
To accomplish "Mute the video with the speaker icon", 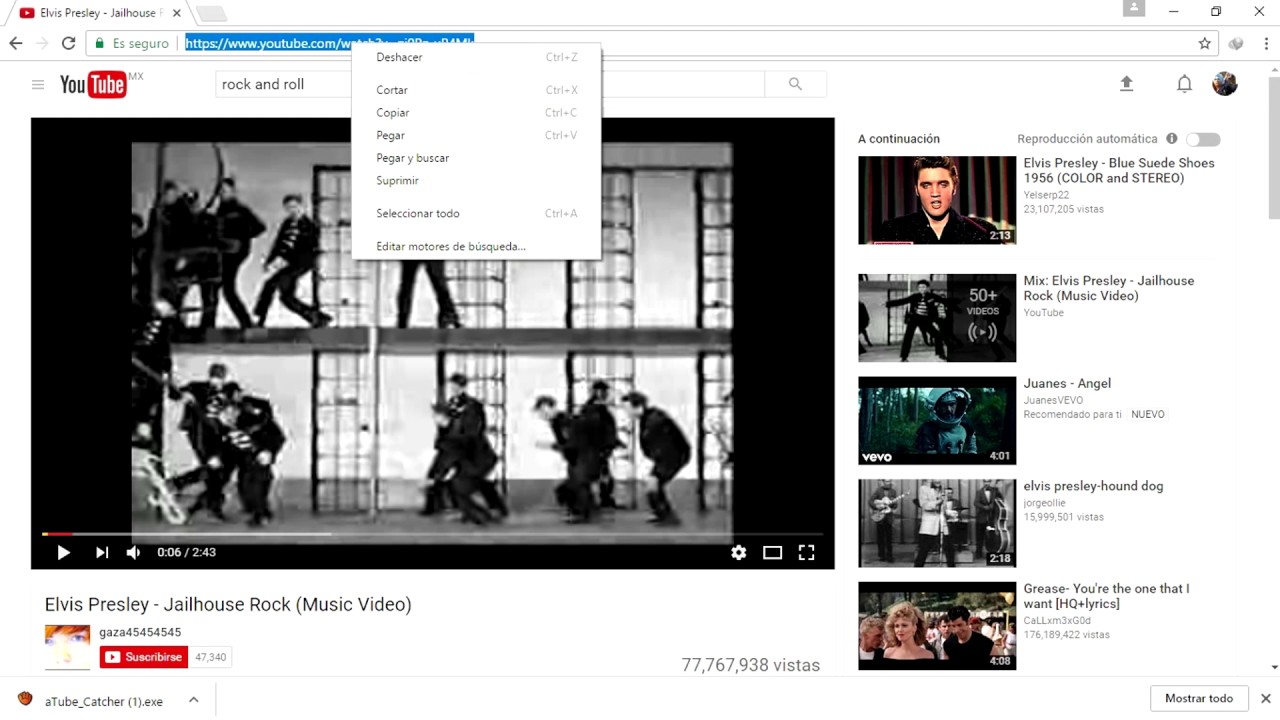I will pyautogui.click(x=133, y=552).
